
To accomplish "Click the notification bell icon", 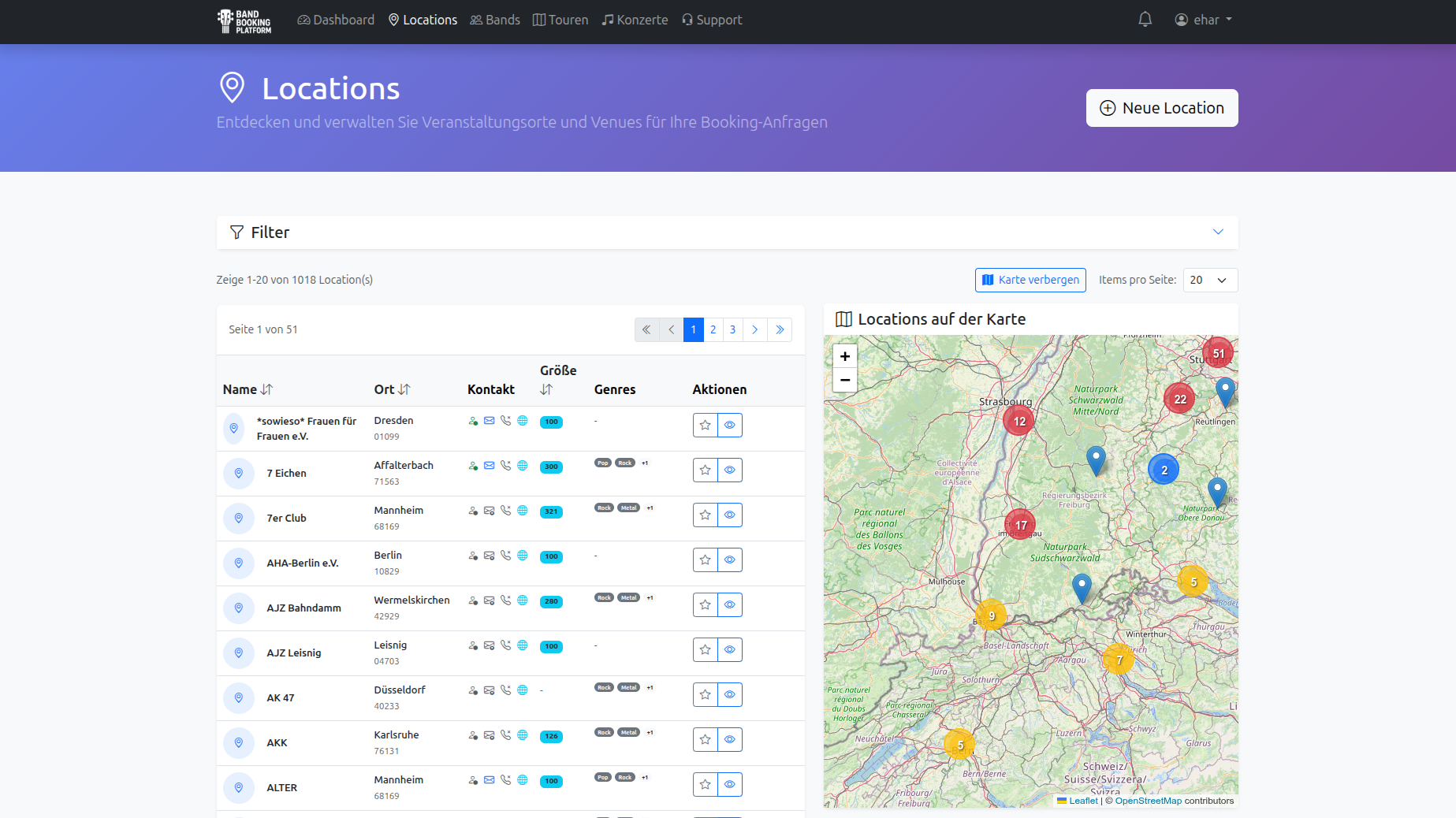I will (x=1145, y=20).
